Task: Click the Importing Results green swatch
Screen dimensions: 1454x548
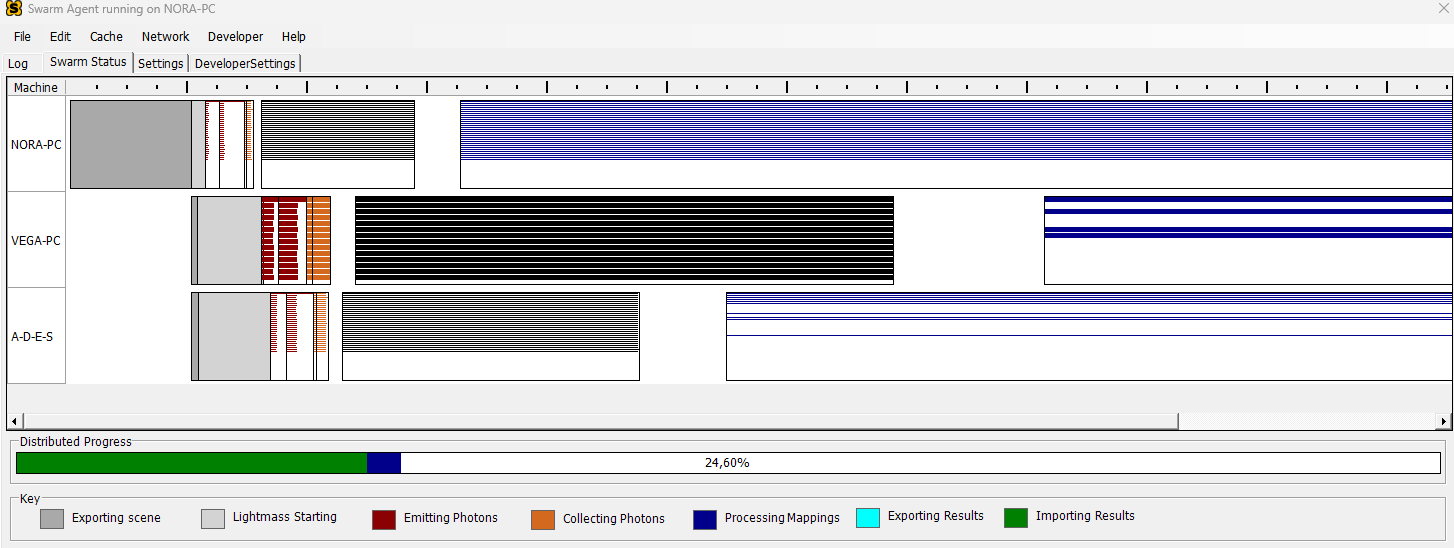Action: (x=1016, y=518)
